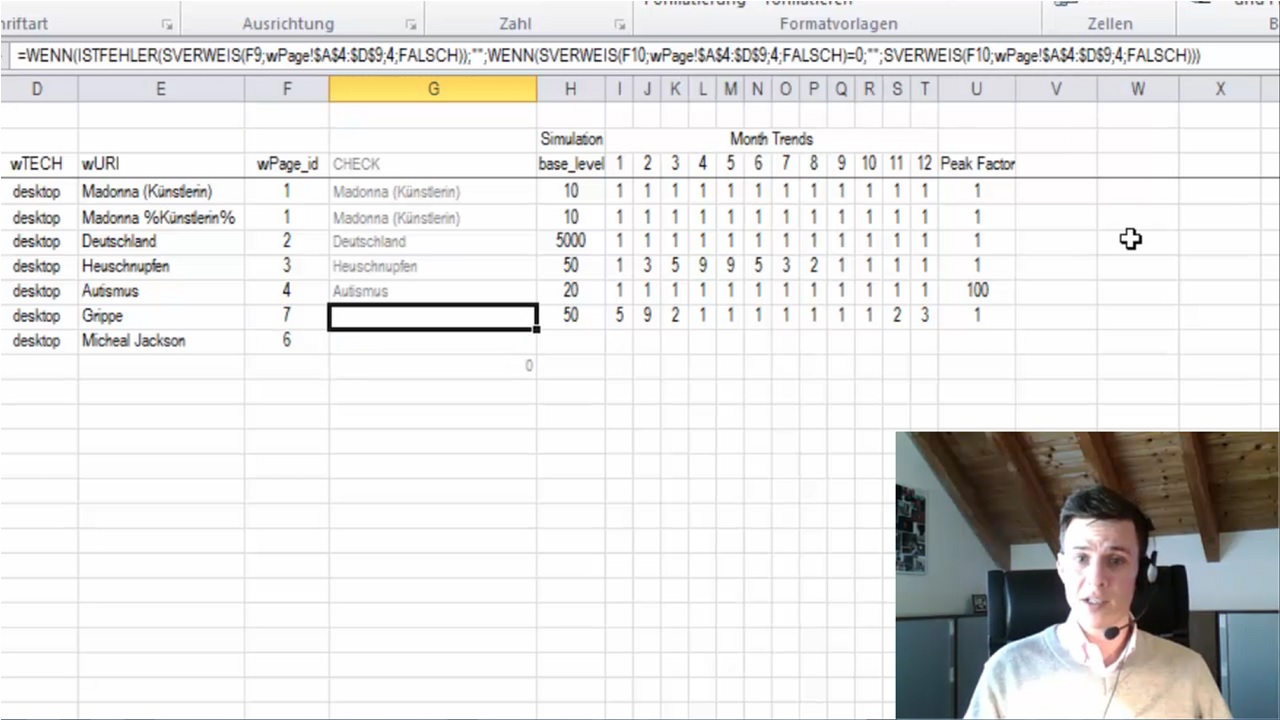Select CHECK cell 'Deutschland' in column G
Image resolution: width=1280 pixels, height=720 pixels.
[x=433, y=241]
